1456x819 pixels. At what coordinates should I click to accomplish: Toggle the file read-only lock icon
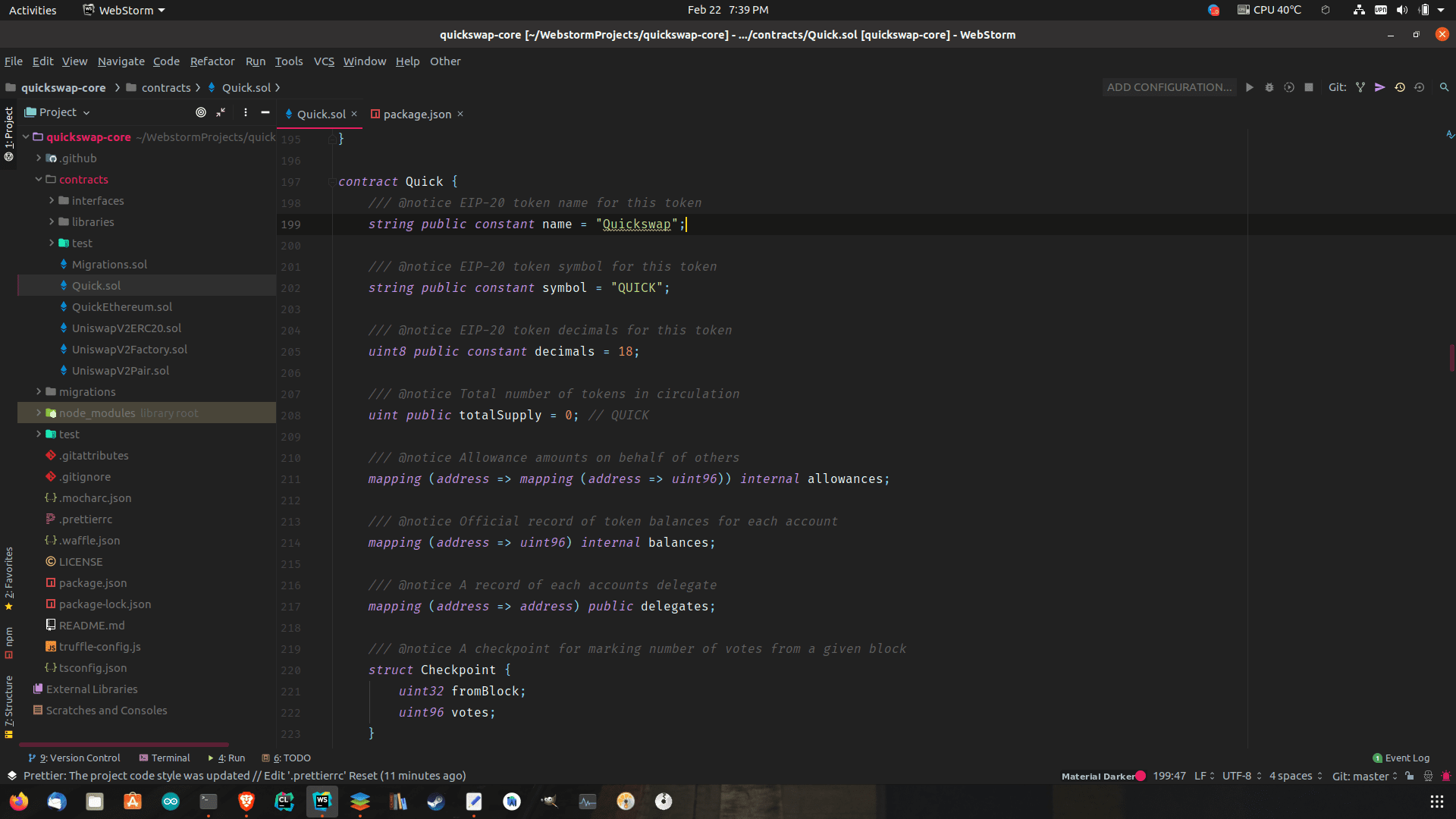pyautogui.click(x=1409, y=776)
